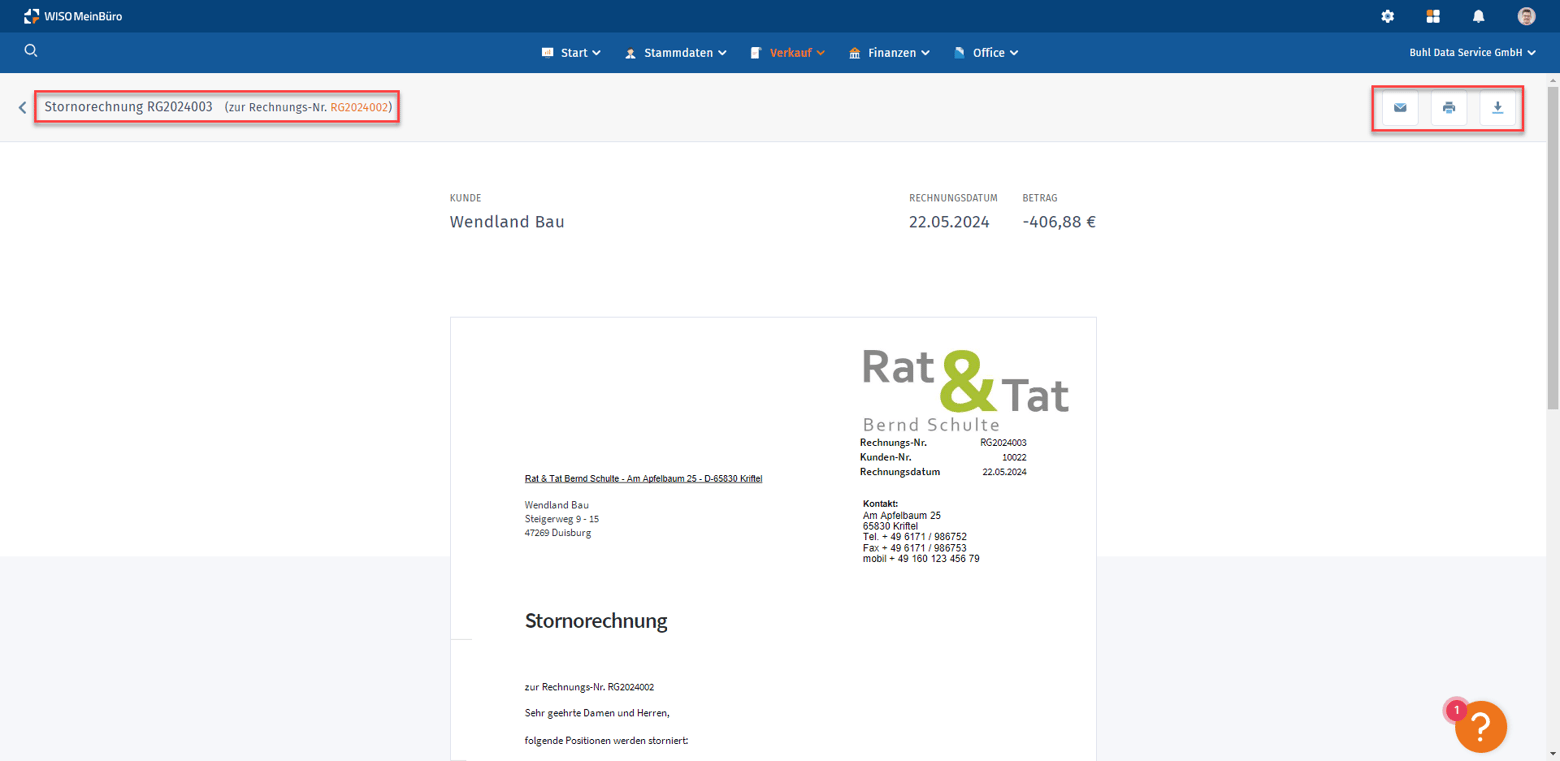Click Kunden-Nr. value 10022
The width and height of the screenshot is (1560, 761).
pyautogui.click(x=1015, y=457)
